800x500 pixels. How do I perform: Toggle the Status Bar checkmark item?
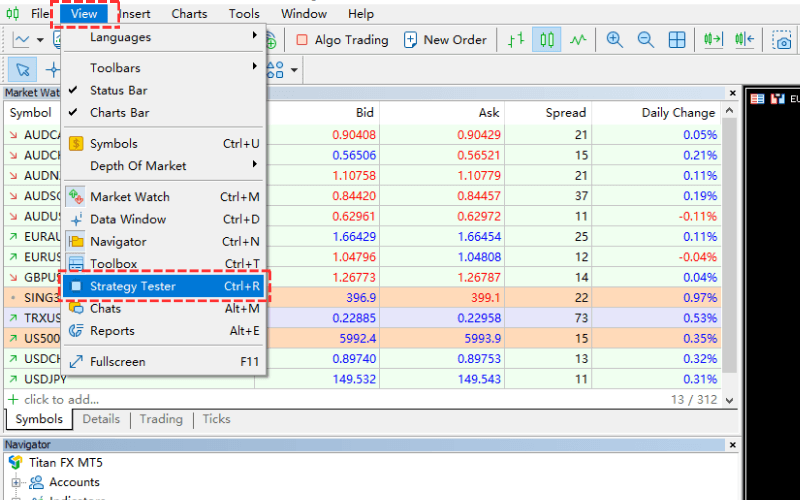pos(118,90)
